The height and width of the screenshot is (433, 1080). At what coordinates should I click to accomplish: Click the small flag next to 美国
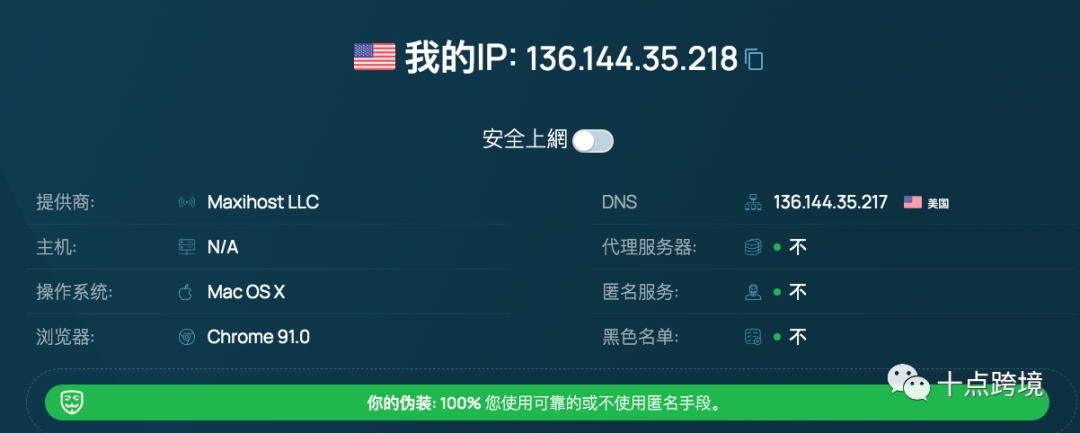(912, 202)
